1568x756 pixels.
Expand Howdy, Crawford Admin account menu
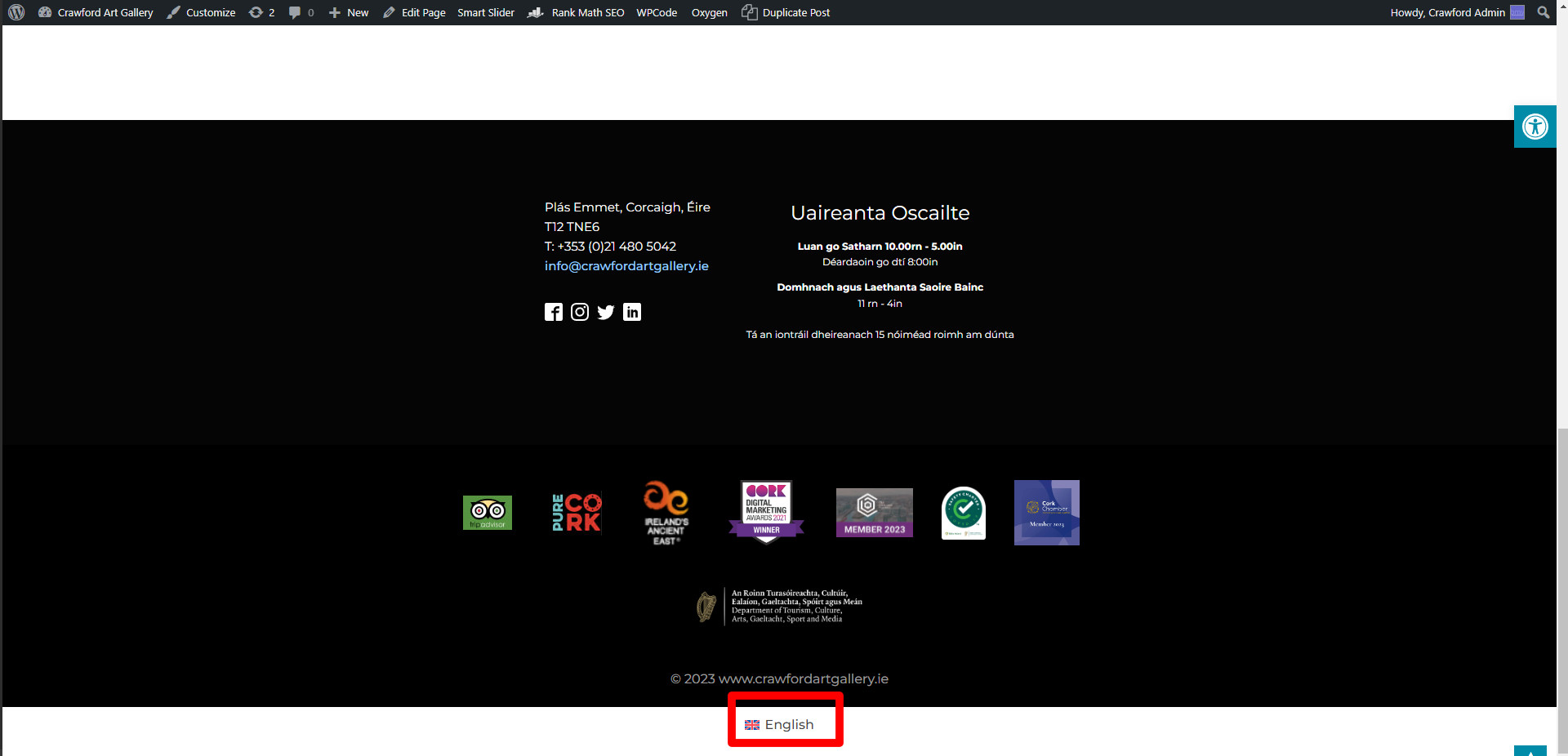pyautogui.click(x=1456, y=12)
